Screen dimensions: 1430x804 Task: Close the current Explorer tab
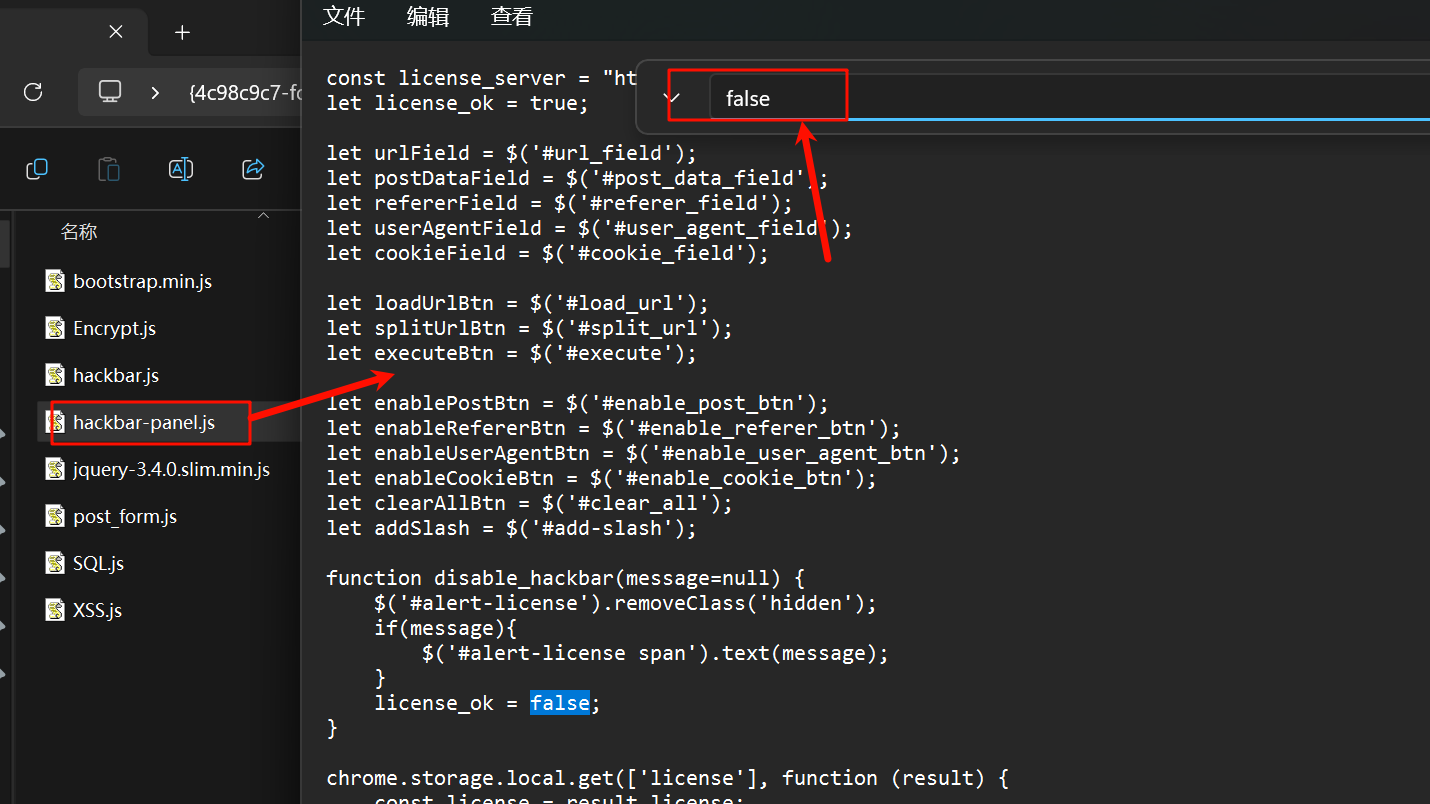pos(116,32)
